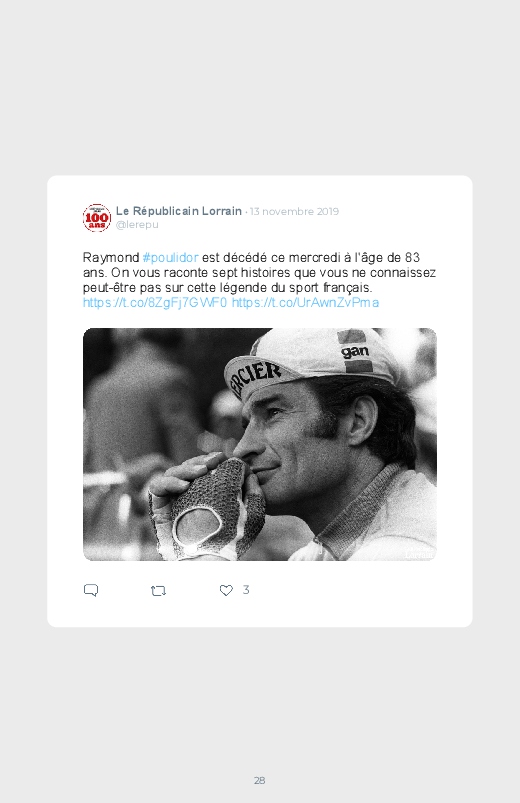Click the Le Républicain Lorrain account name

[x=179, y=211]
